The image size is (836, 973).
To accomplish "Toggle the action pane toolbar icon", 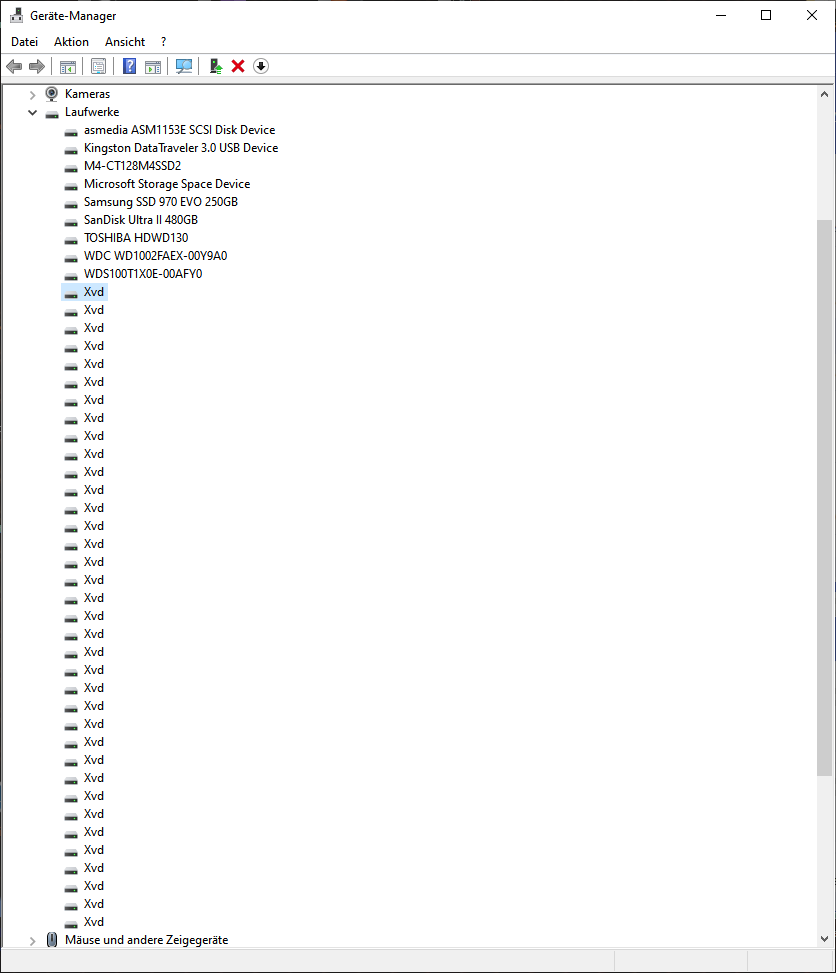I will point(153,66).
